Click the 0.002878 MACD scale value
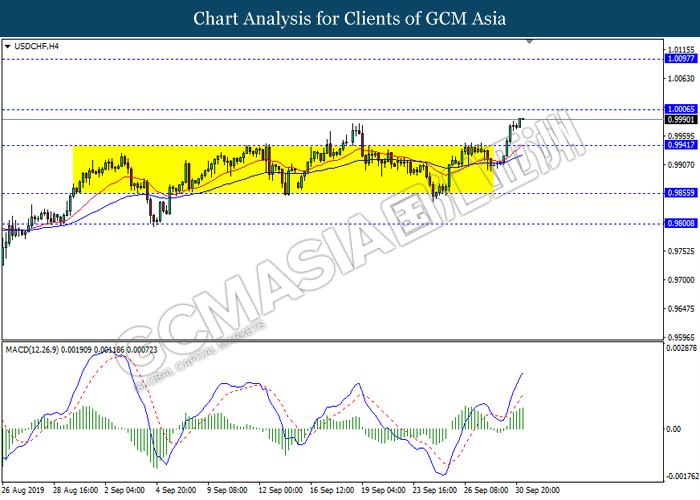Image resolution: width=700 pixels, height=500 pixels. click(682, 348)
